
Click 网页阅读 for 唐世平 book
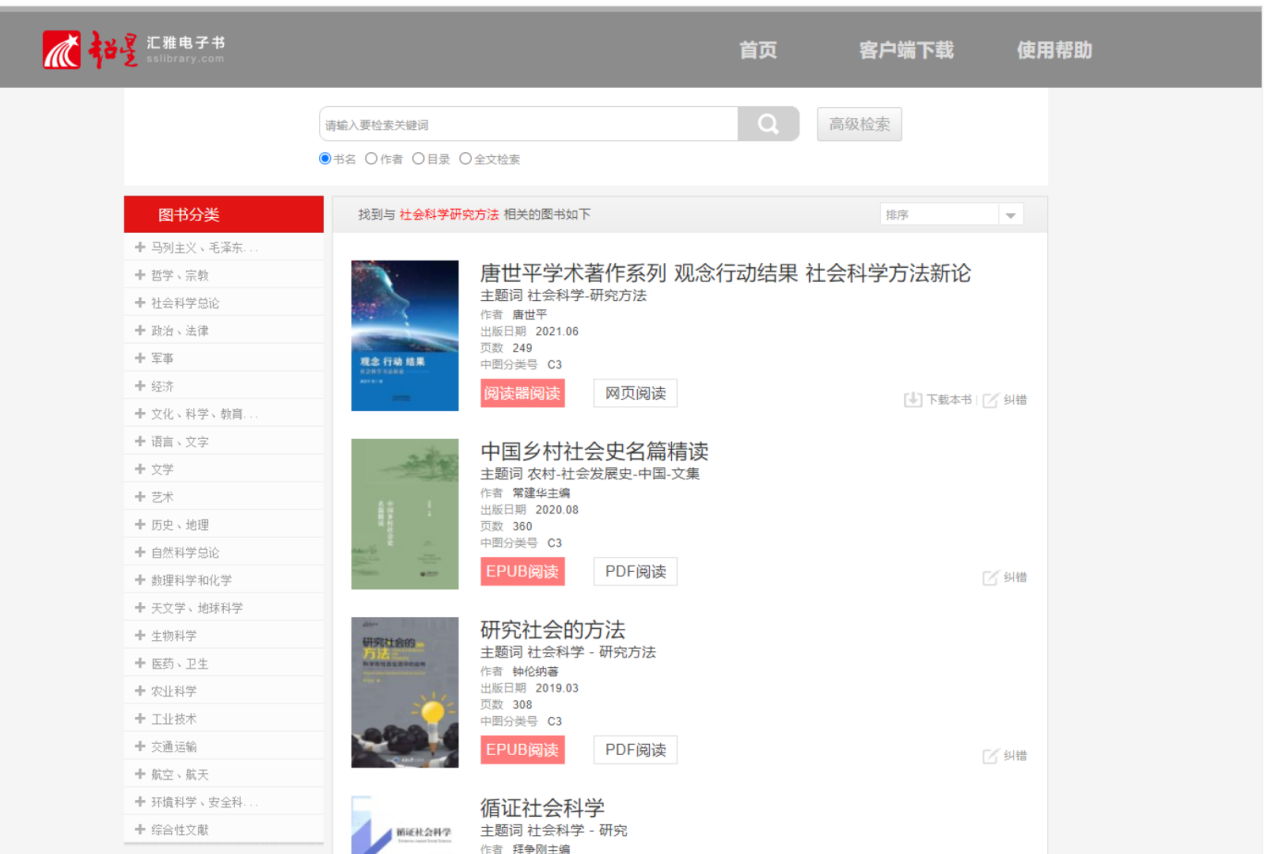[635, 393]
